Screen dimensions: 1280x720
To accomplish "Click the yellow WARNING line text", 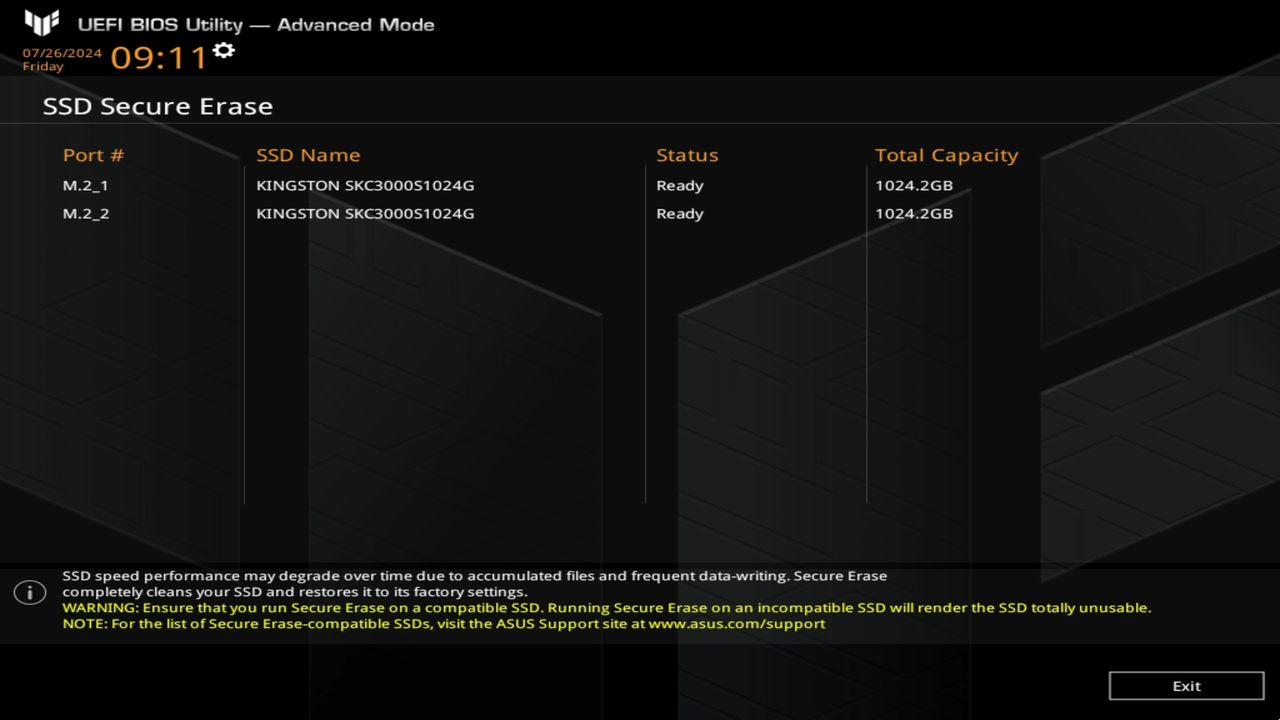I will (x=607, y=608).
